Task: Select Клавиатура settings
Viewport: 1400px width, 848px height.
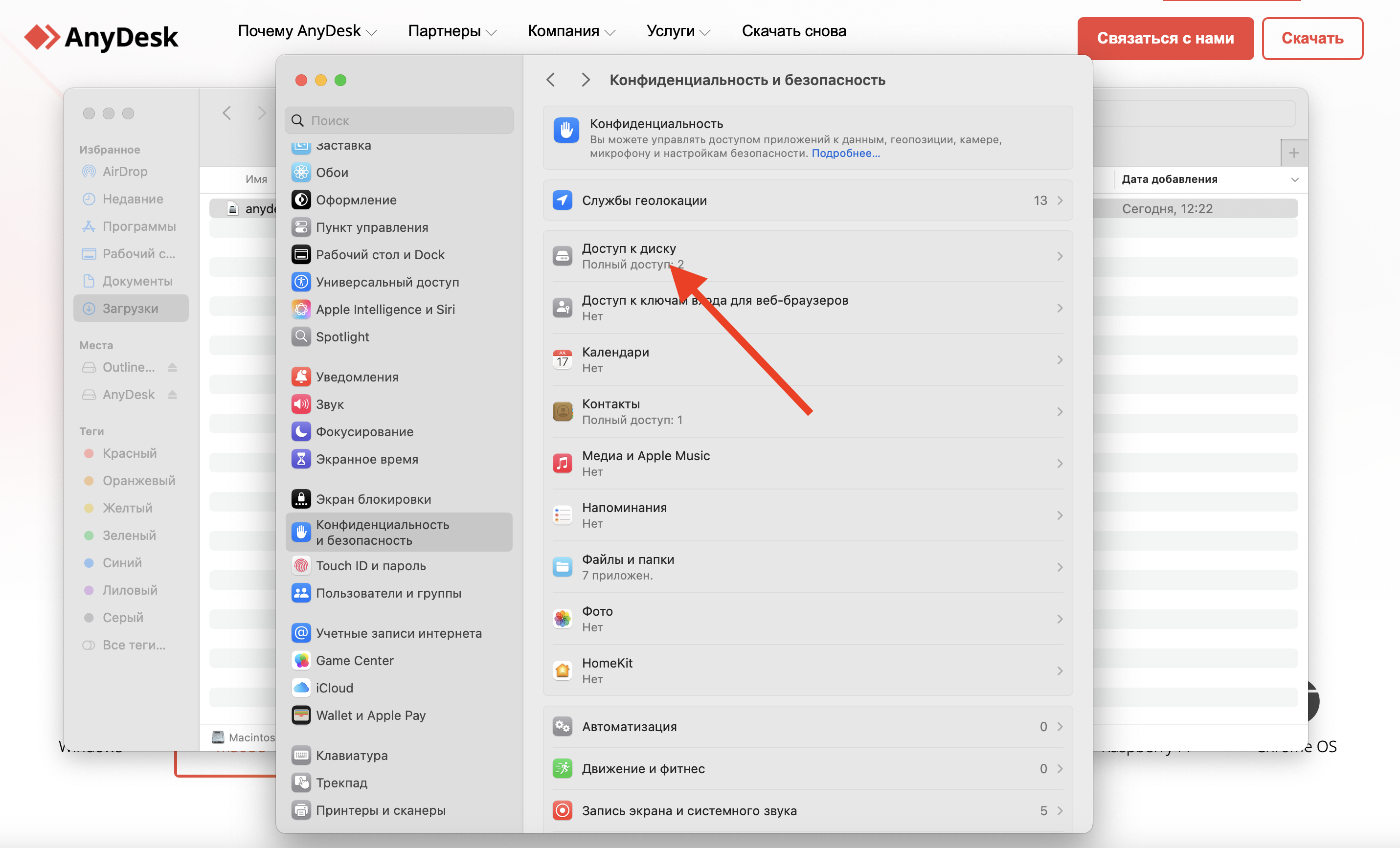Action: coord(400,756)
